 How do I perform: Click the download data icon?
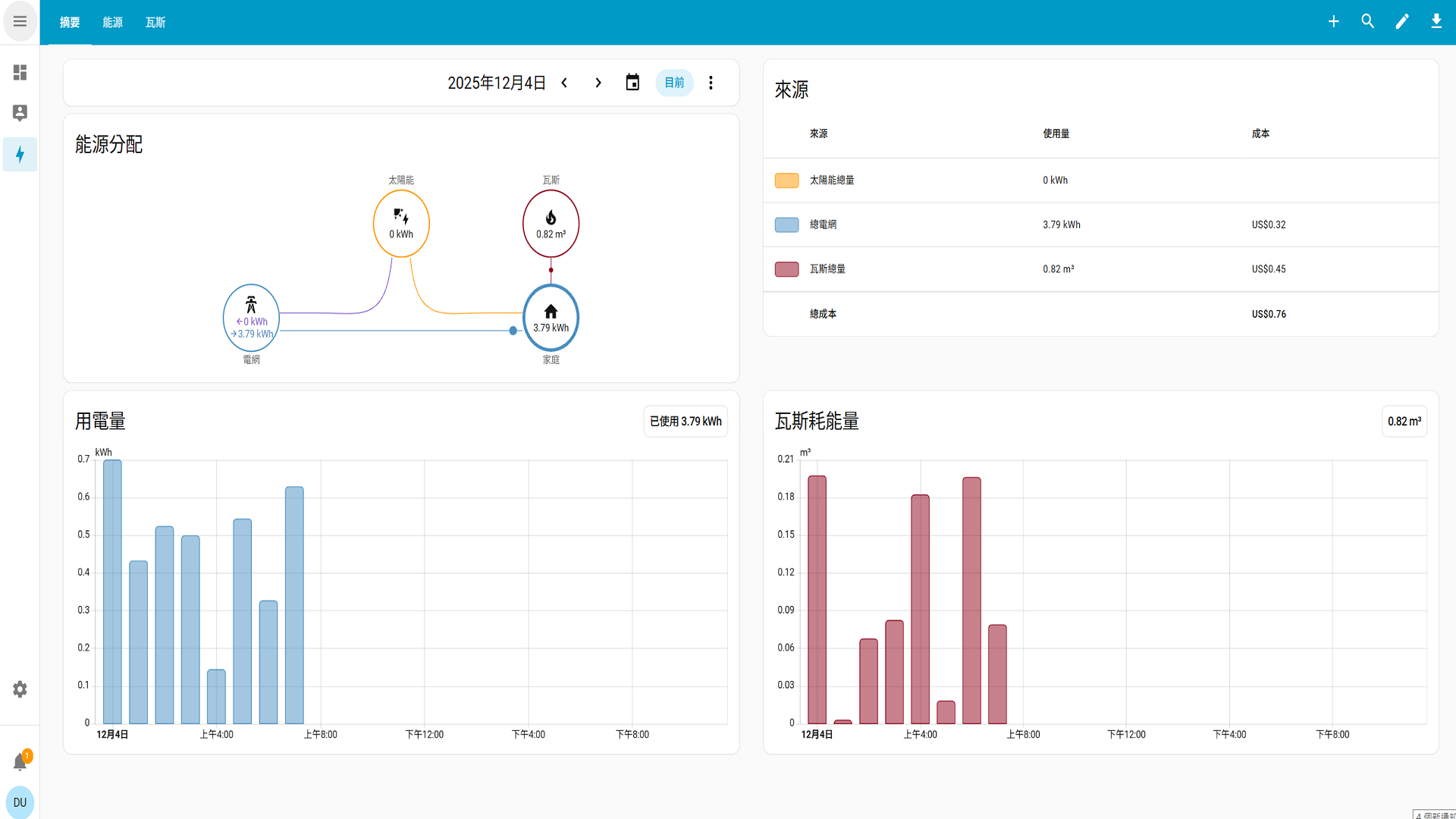tap(1436, 22)
